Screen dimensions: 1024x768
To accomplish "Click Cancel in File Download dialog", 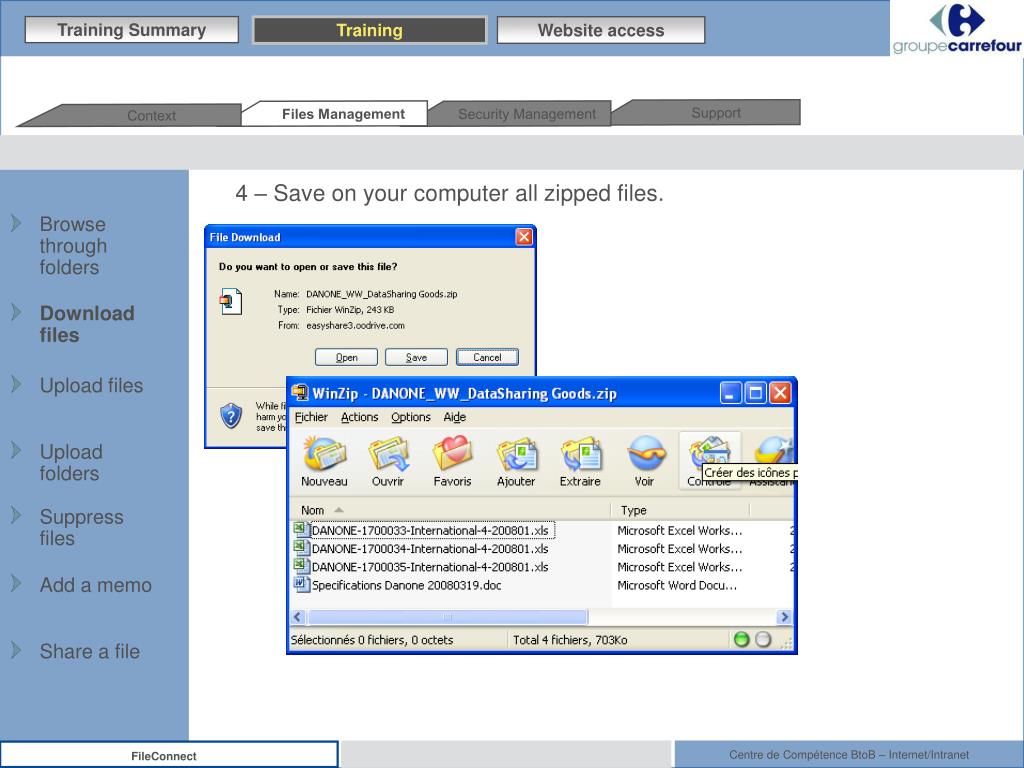I will [487, 357].
